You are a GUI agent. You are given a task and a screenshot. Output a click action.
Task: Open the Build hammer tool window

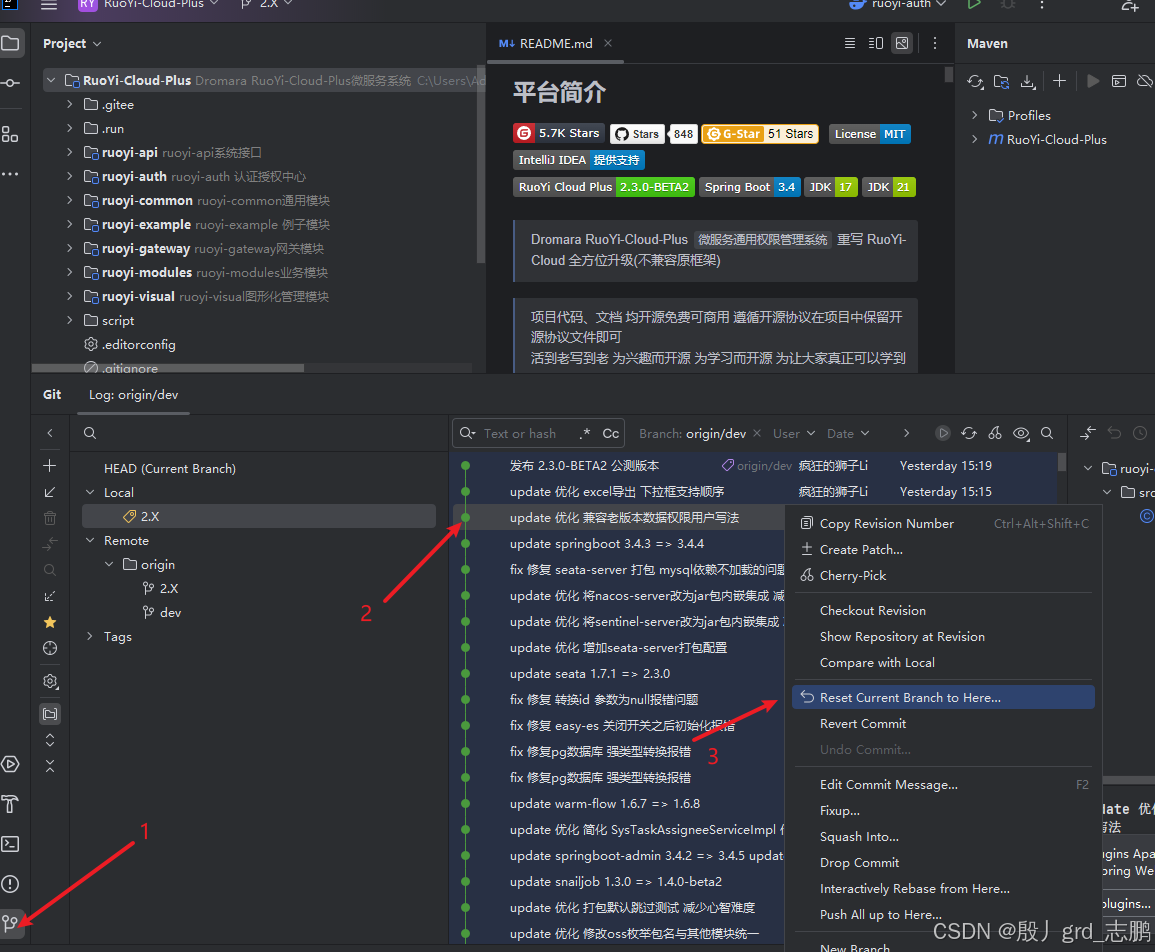tap(10, 804)
